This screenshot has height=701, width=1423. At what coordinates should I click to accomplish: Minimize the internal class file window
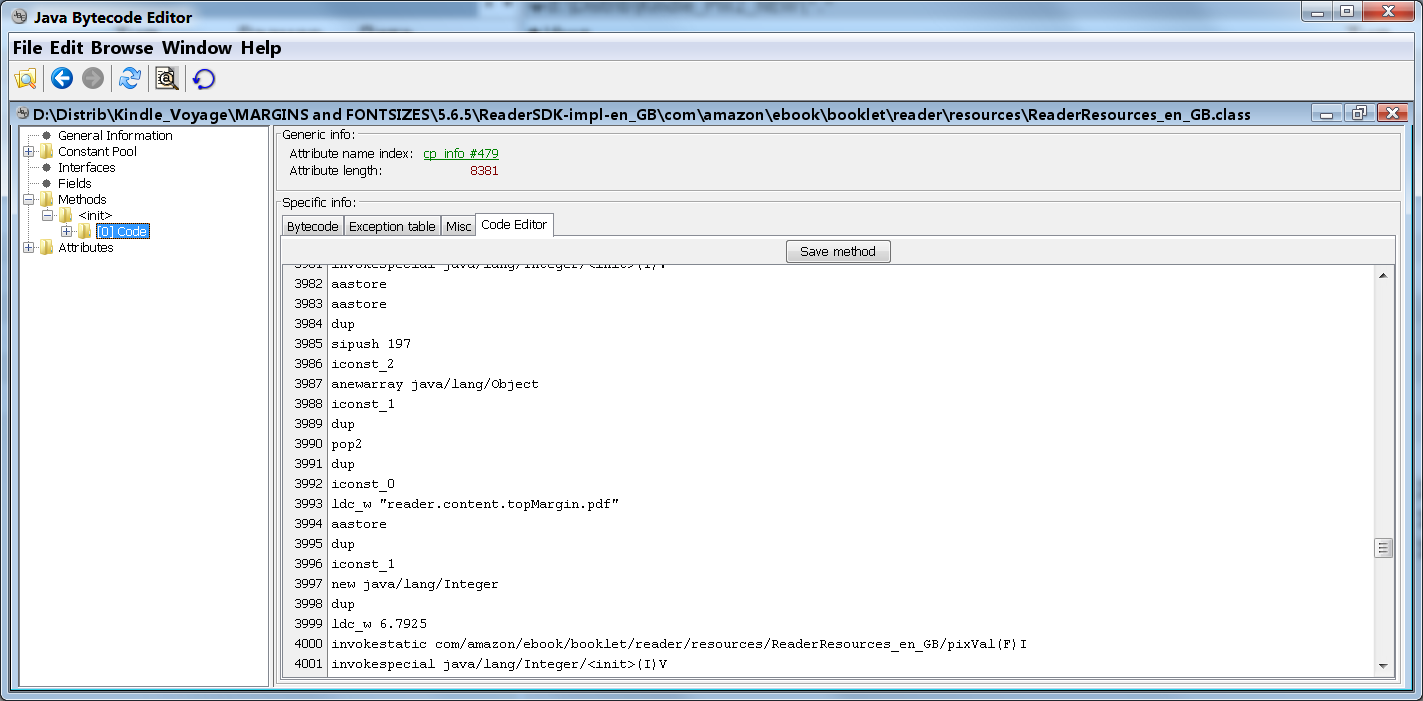click(1326, 114)
